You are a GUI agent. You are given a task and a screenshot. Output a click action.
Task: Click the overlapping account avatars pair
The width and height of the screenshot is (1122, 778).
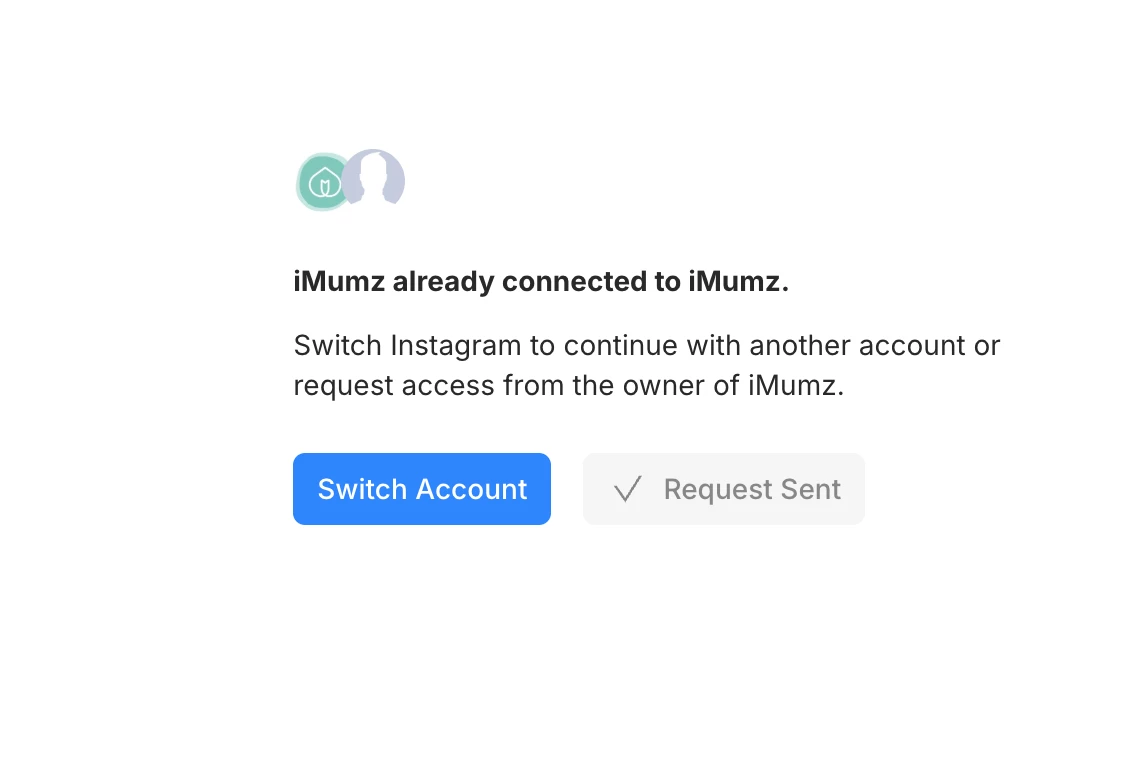(x=350, y=181)
